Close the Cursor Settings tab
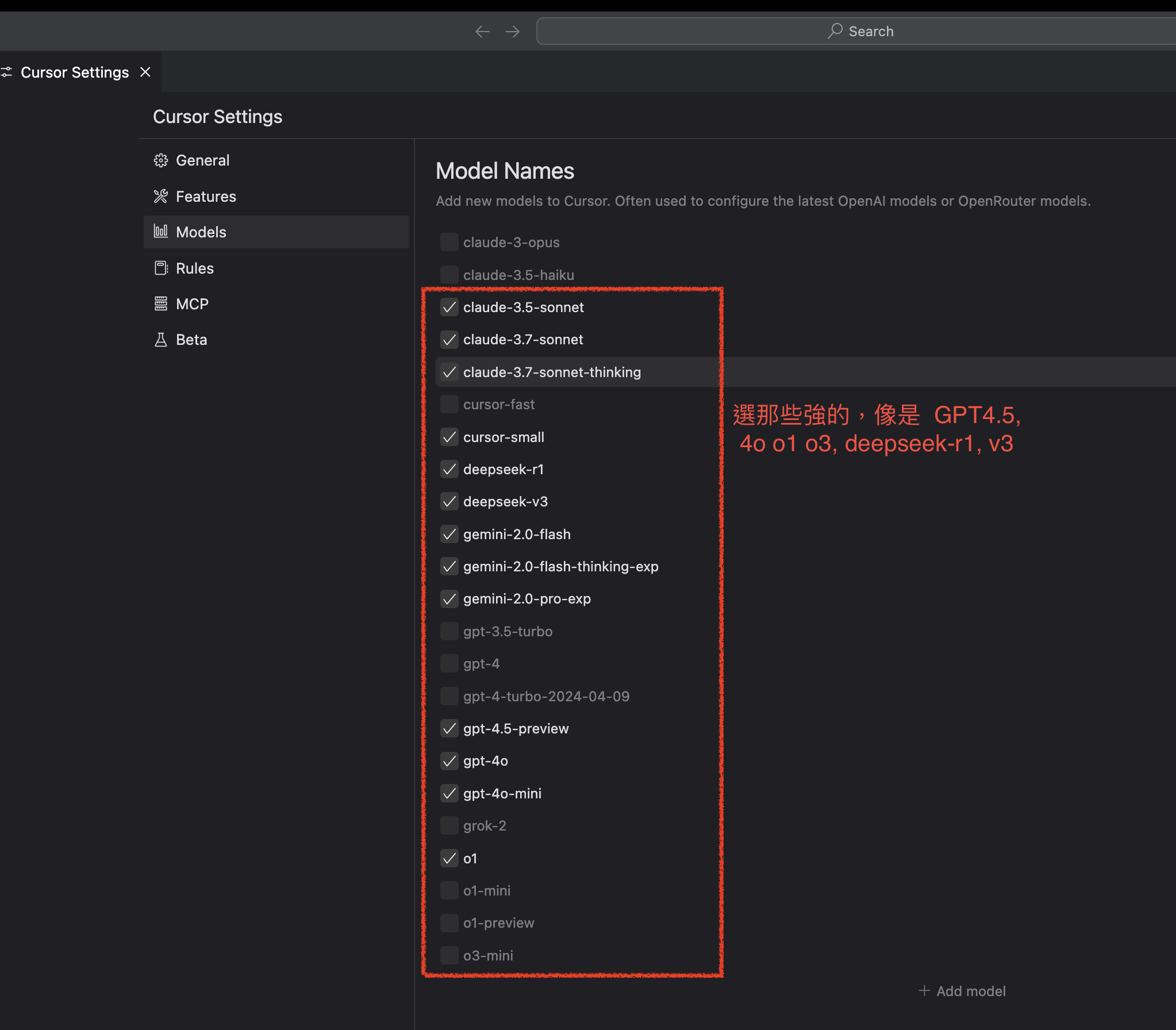Image resolution: width=1176 pixels, height=1030 pixels. point(145,72)
